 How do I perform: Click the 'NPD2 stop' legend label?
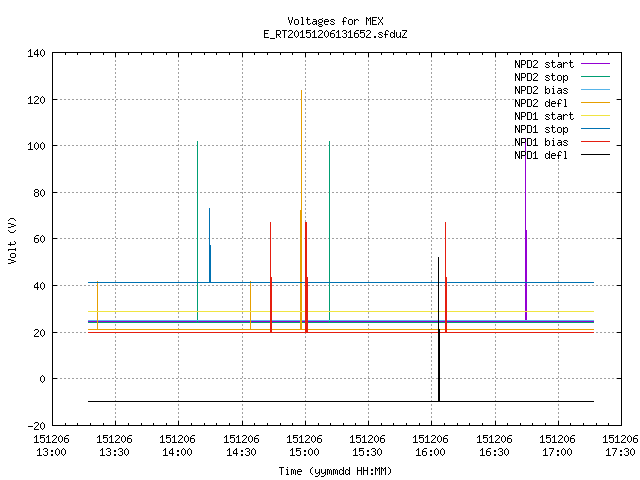[x=541, y=77]
